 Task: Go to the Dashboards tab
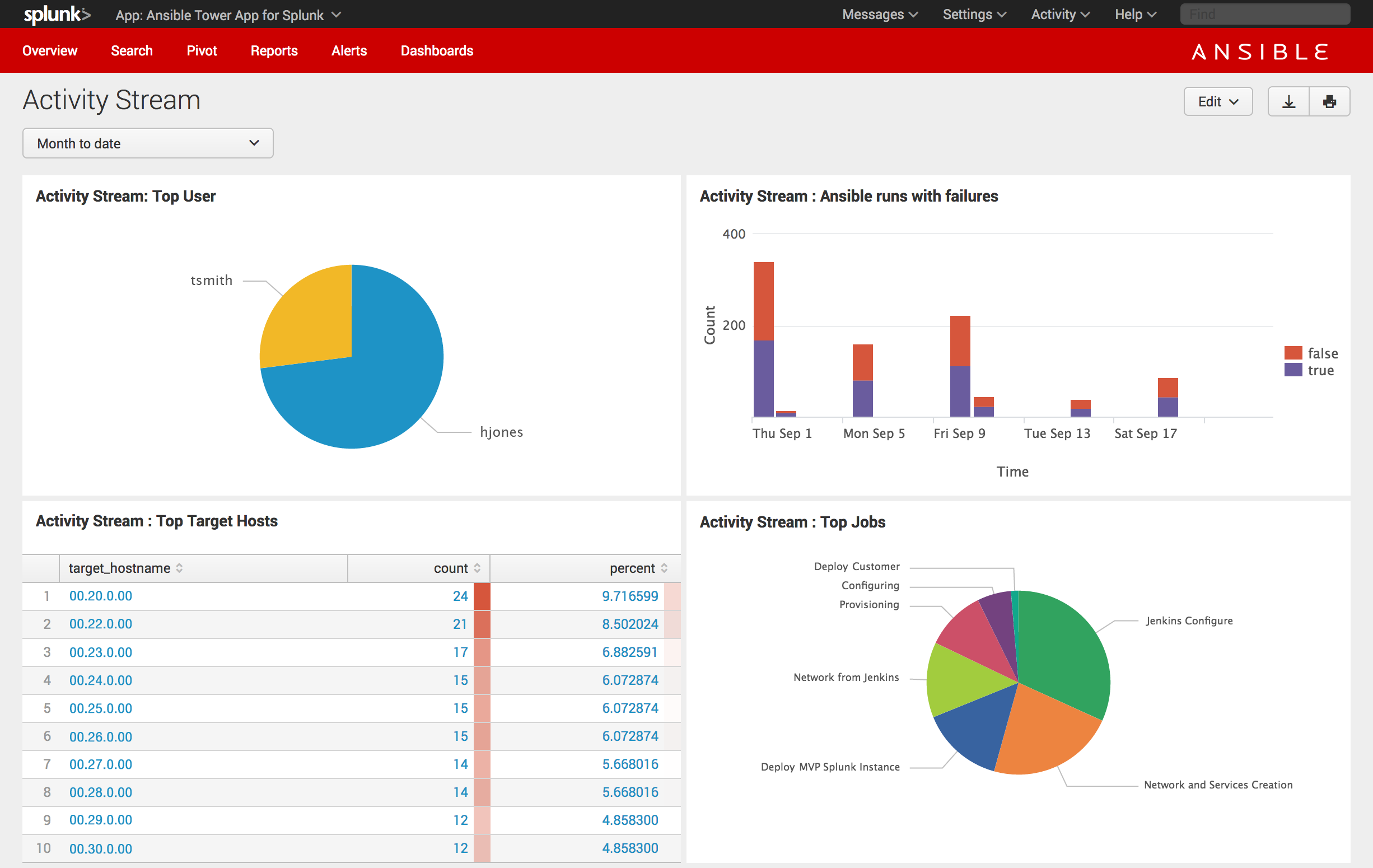(437, 51)
